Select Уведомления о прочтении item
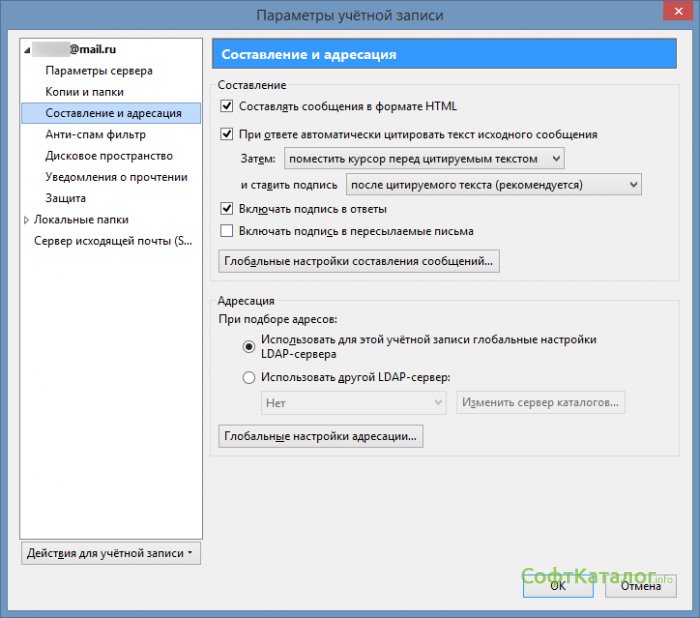 click(116, 177)
